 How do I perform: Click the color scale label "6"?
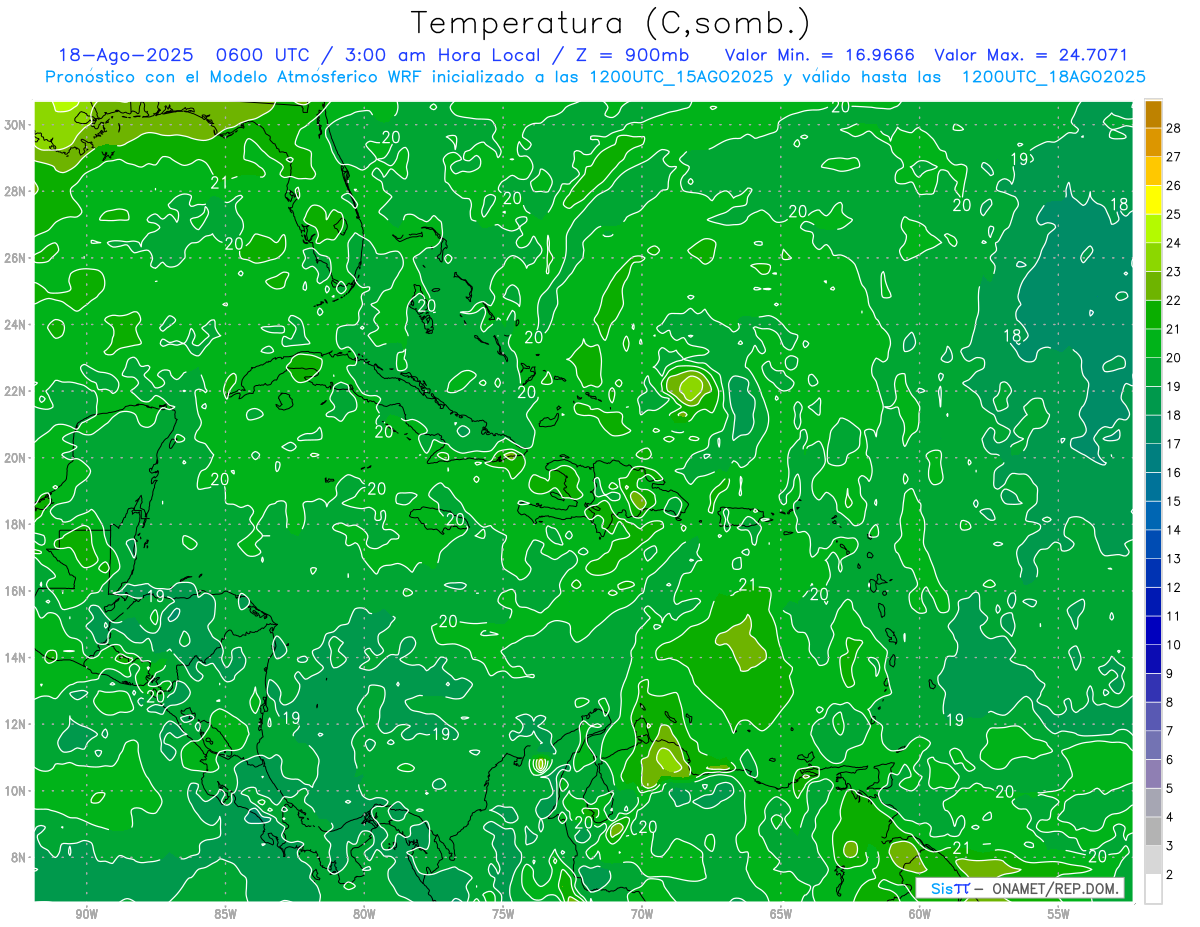coord(1170,760)
